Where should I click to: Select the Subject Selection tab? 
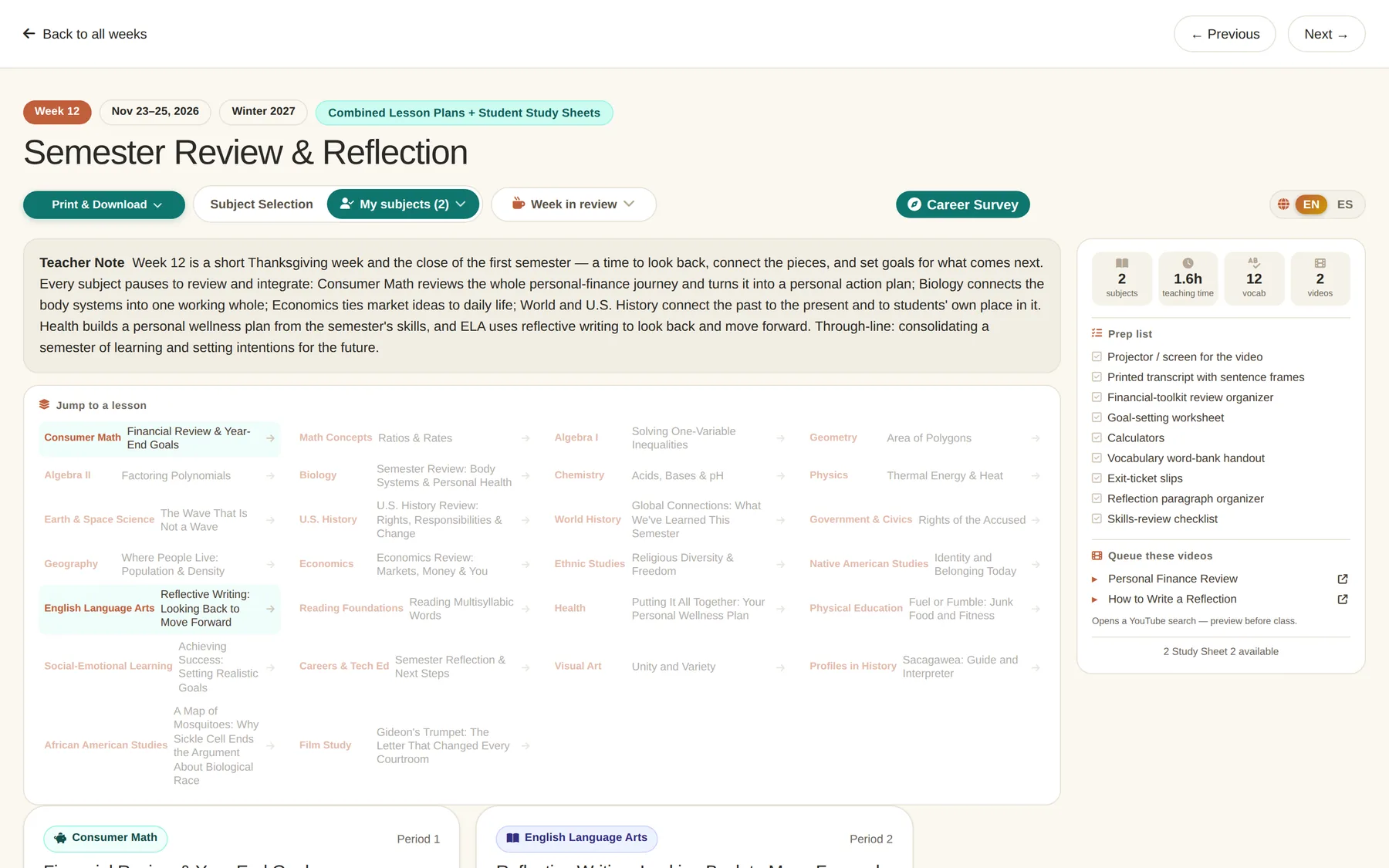(x=262, y=204)
